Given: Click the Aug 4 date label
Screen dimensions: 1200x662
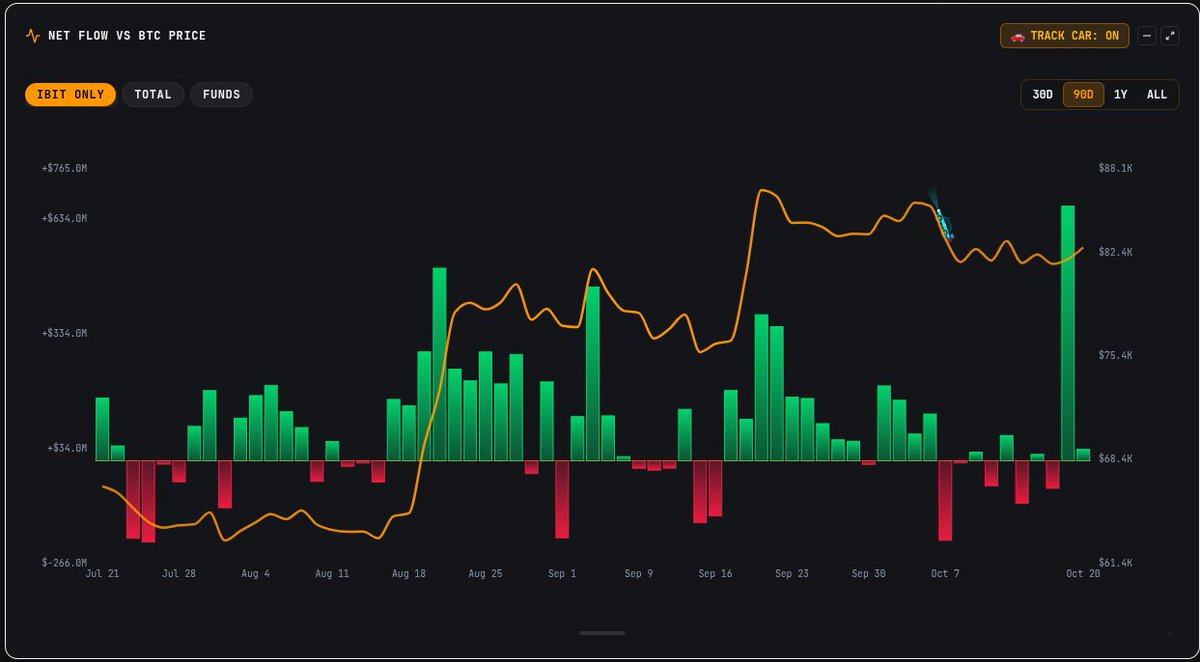Looking at the screenshot, I should [x=255, y=574].
